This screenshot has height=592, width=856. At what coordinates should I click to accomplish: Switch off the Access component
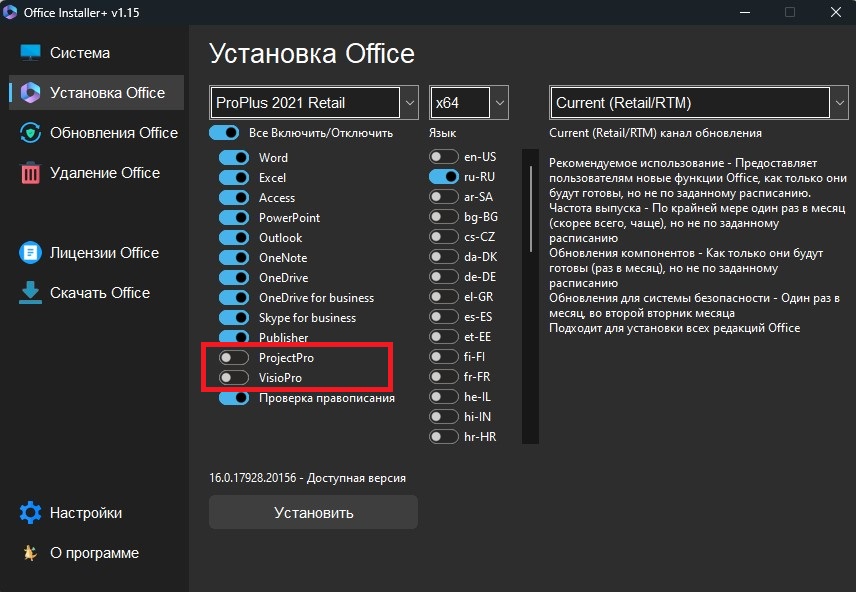[x=234, y=197]
